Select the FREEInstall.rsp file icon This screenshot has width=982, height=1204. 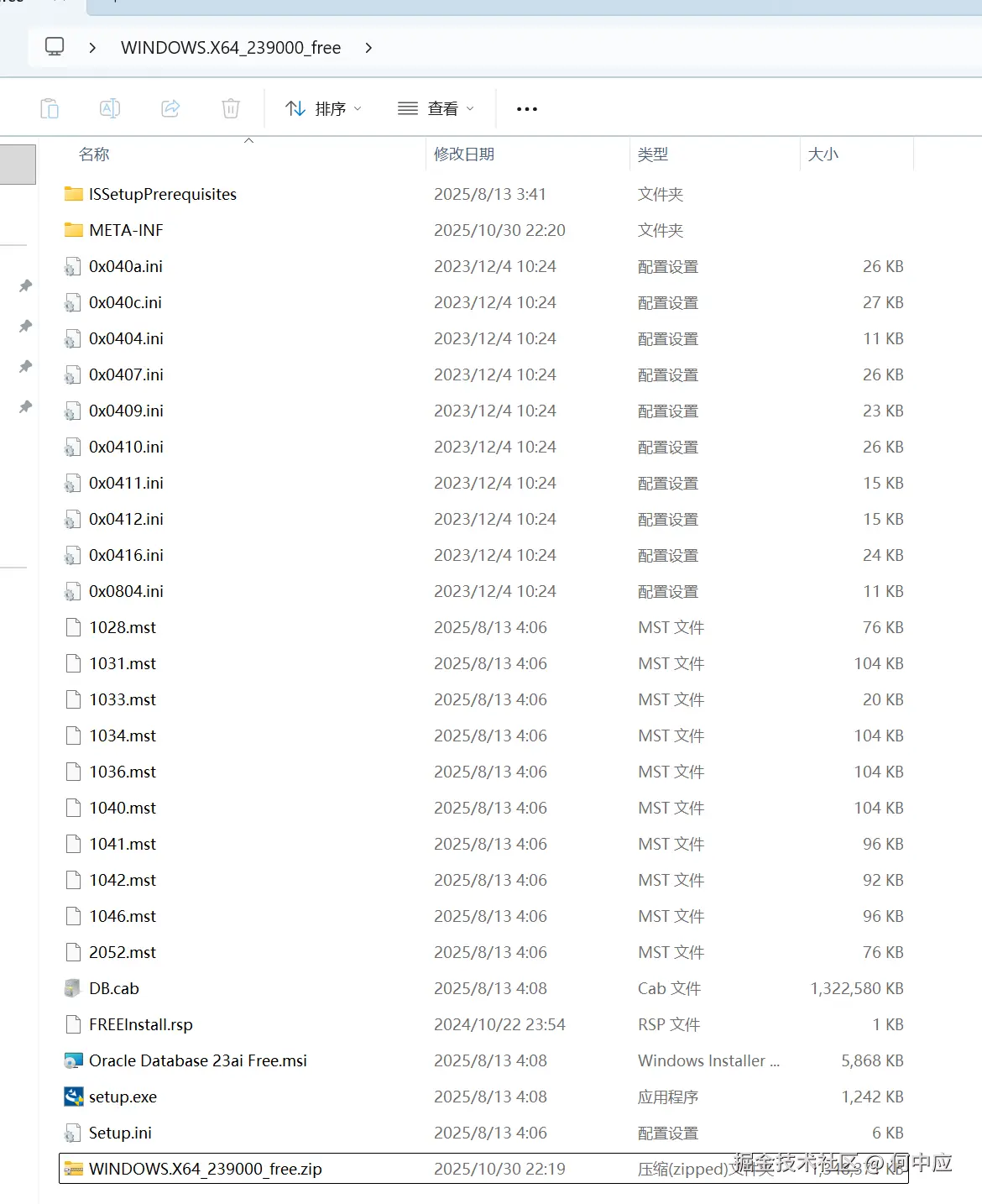pyautogui.click(x=74, y=1024)
